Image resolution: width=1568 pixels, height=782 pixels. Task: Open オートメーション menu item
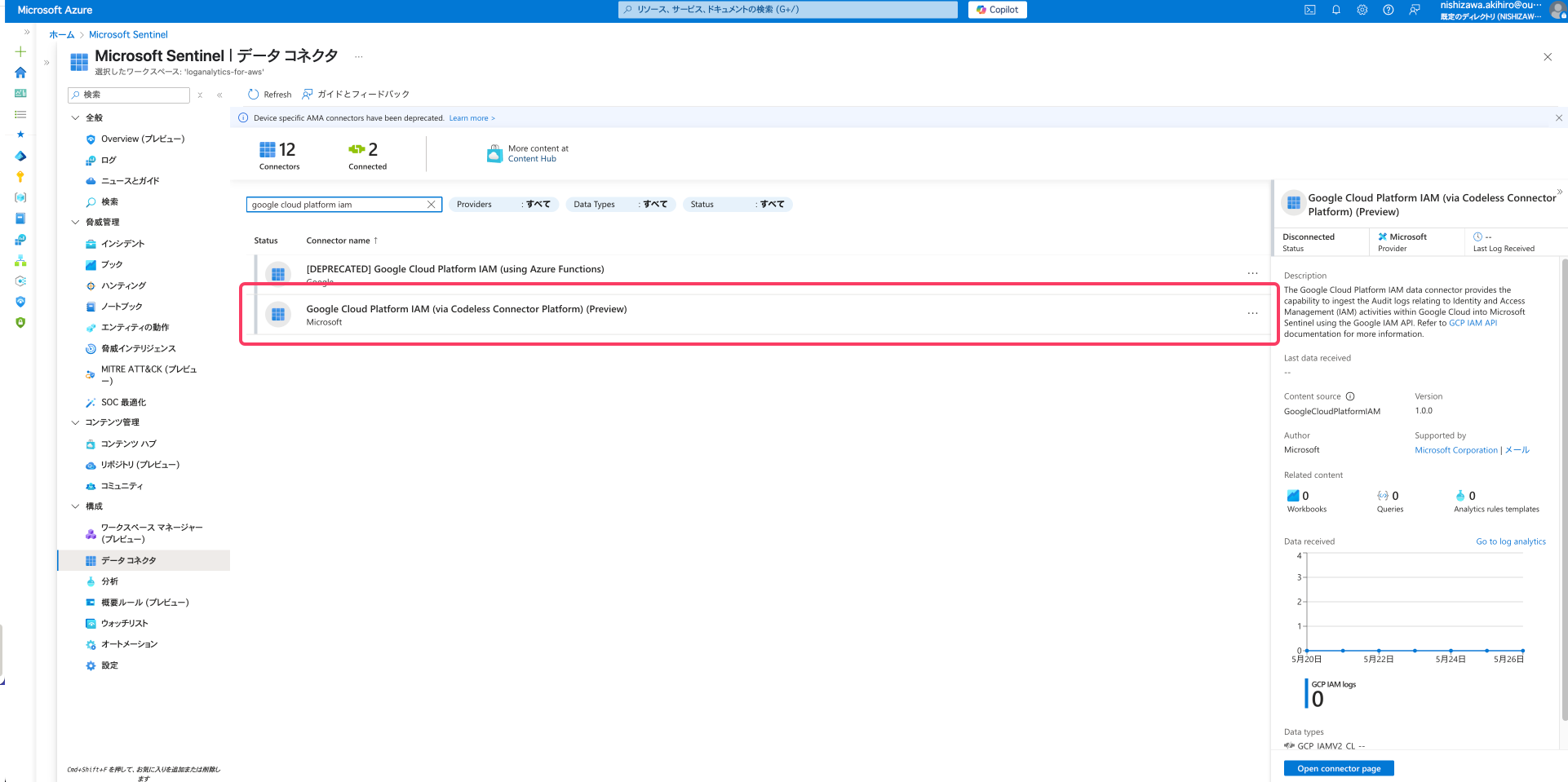[129, 645]
